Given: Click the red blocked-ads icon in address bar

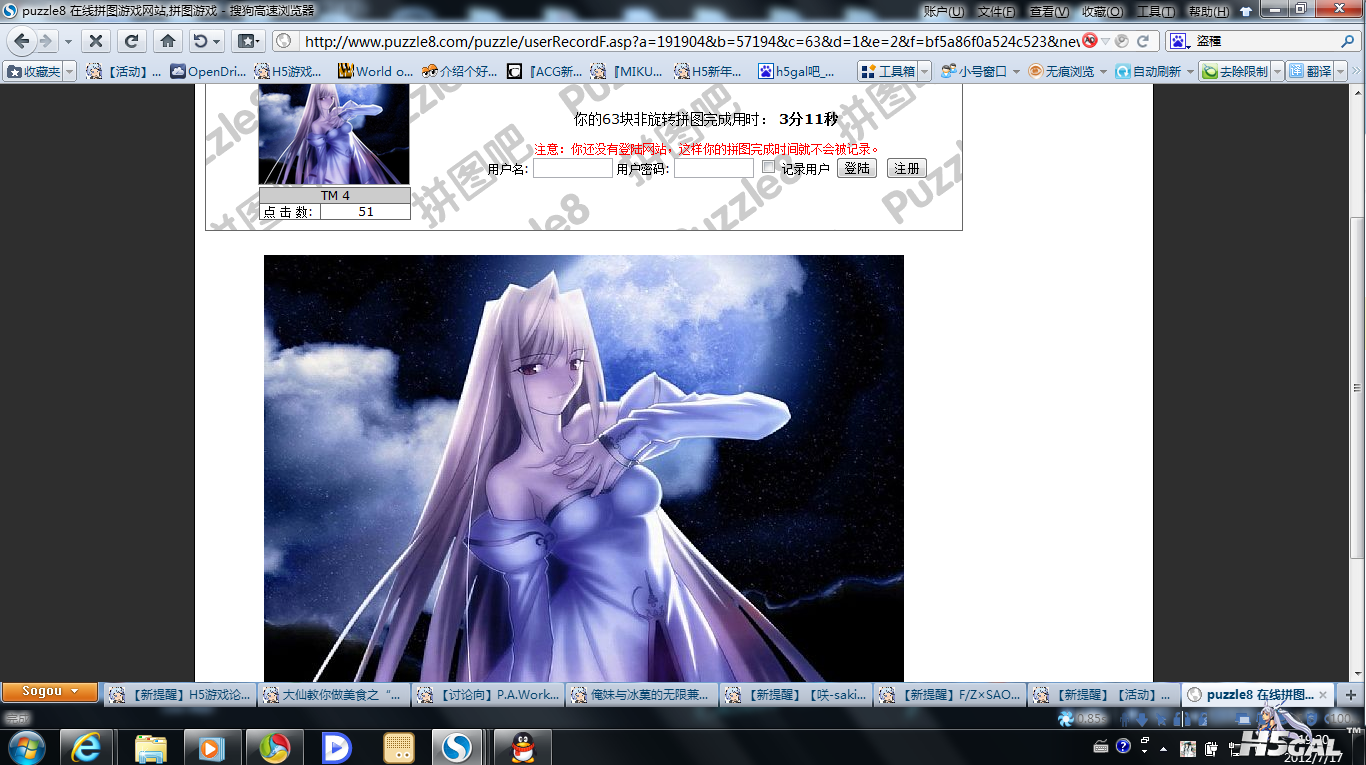Looking at the screenshot, I should pos(1090,41).
